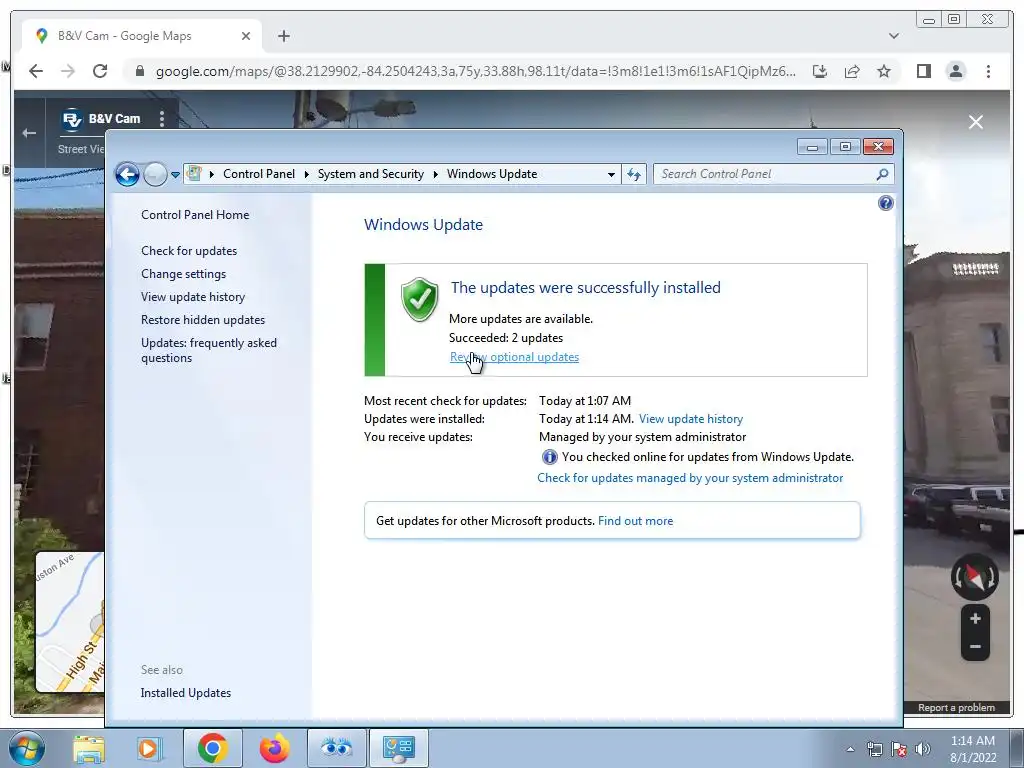This screenshot has width=1024, height=768.
Task: Click View update history beside install time
Action: 691,419
